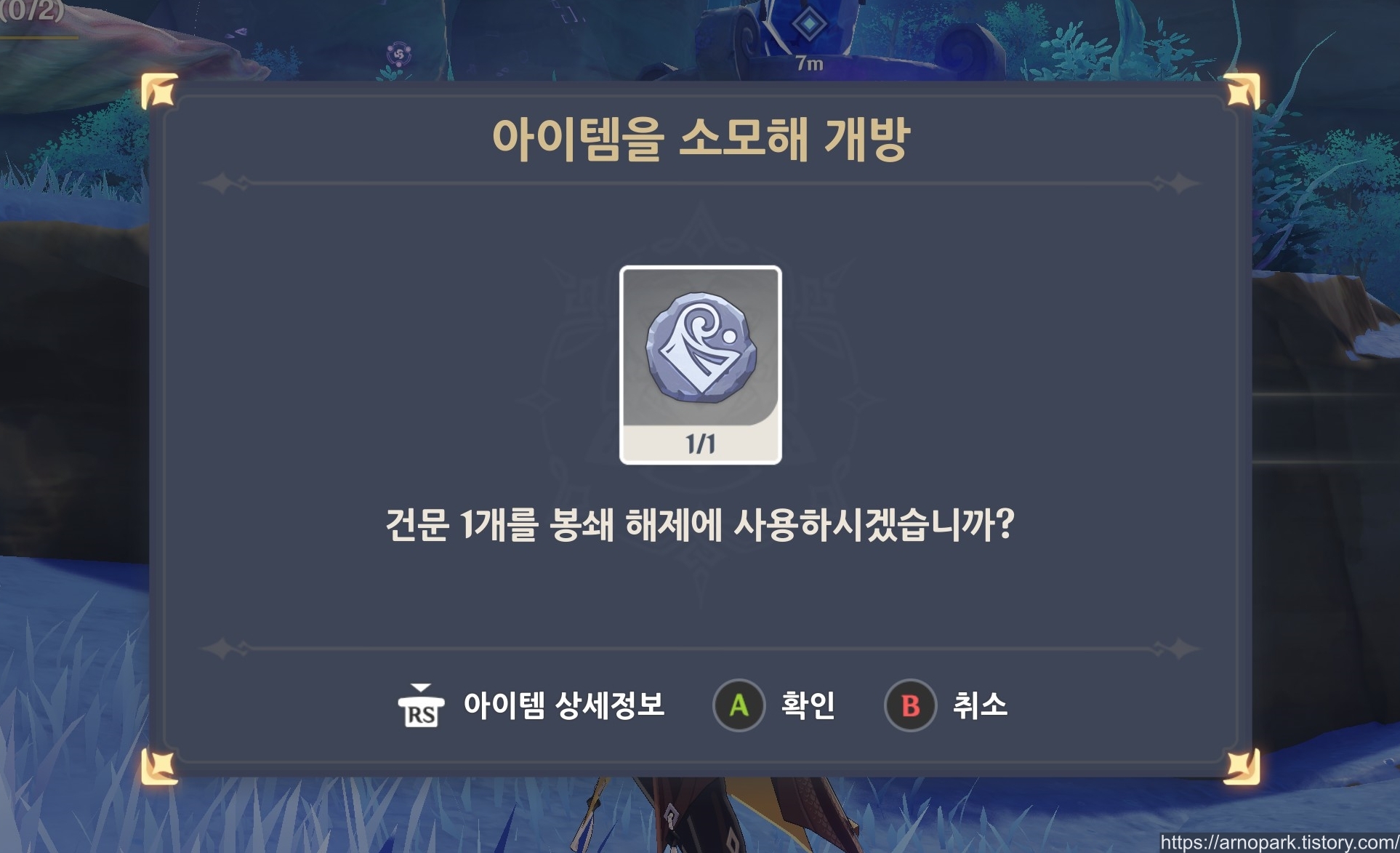
Task: Click the RS stick item details icon
Action: pyautogui.click(x=421, y=705)
